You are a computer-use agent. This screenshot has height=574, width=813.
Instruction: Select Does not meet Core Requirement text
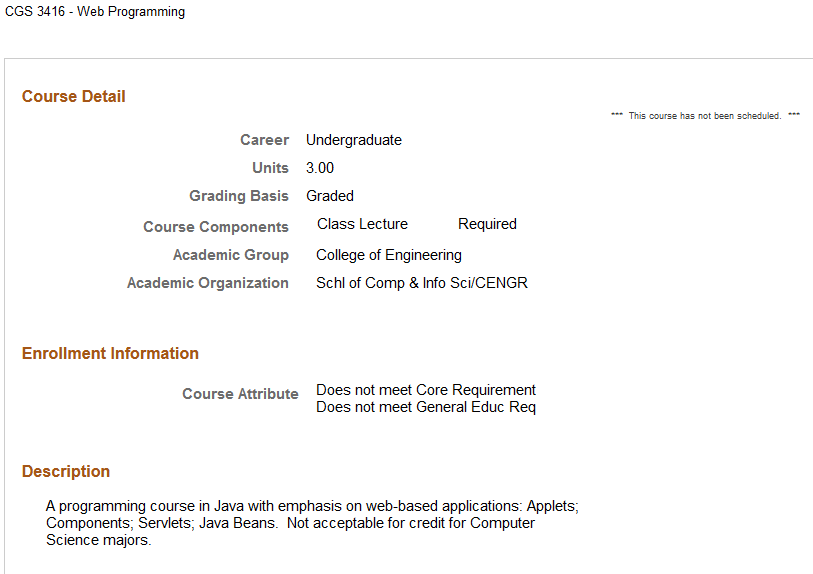[426, 390]
